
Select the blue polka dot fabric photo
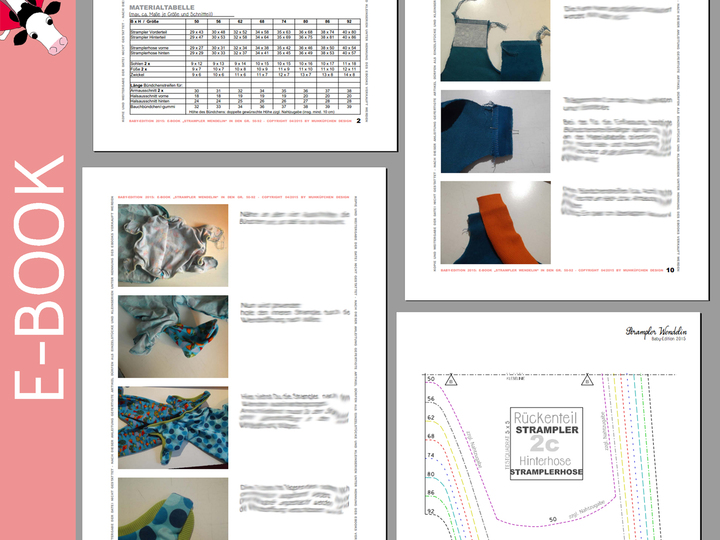coord(172,426)
